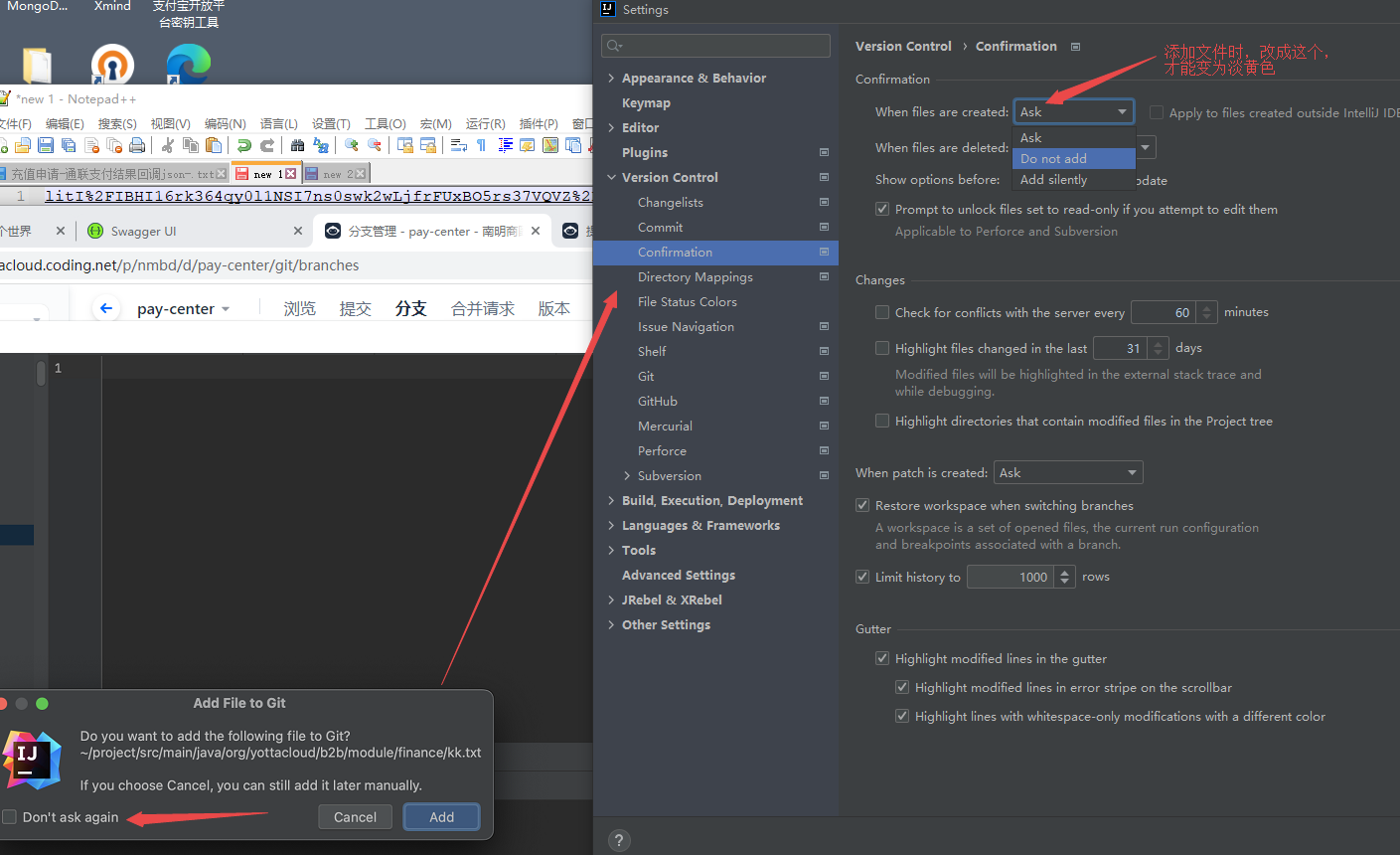Toggle Prompt to unlock read-only files checkbox
Screen dimensions: 1400x855
(x=882, y=209)
